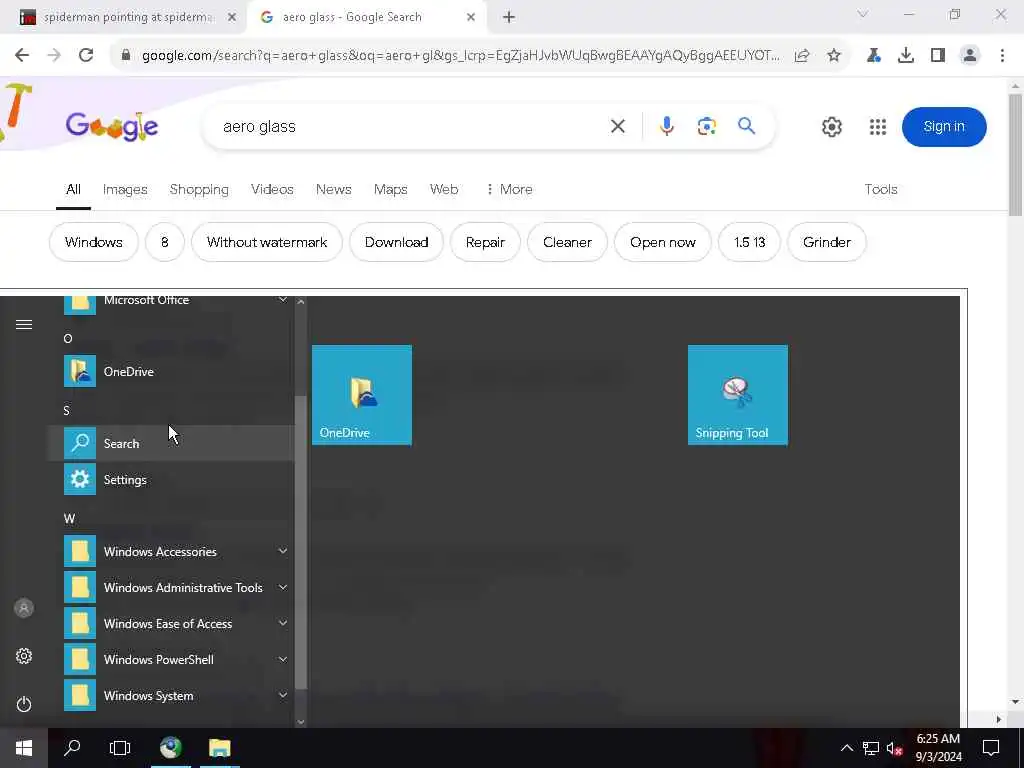Expand Windows PowerShell folder
1024x768 pixels.
[171, 660]
